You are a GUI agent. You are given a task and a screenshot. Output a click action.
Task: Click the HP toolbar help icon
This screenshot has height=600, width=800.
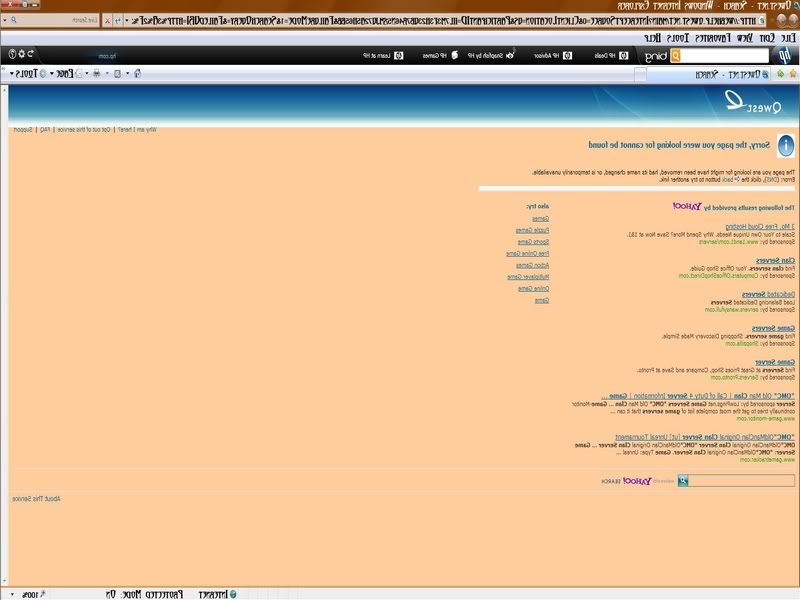12,54
